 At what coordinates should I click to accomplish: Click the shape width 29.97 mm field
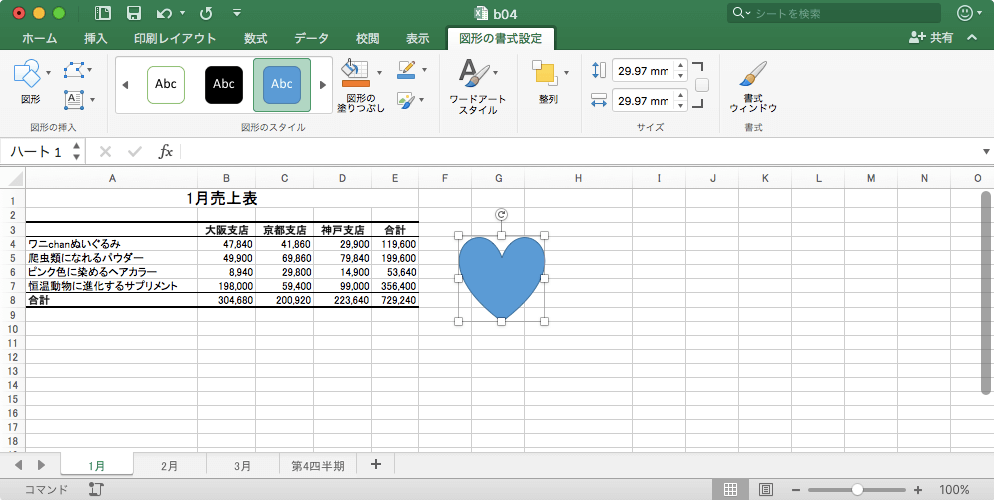642,100
